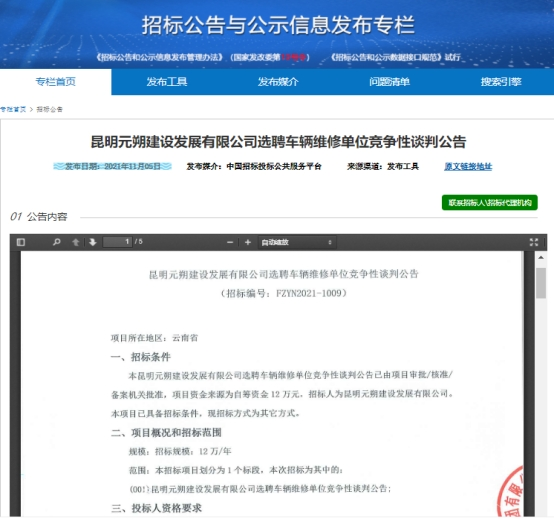Image resolution: width=554 pixels, height=519 pixels.
Task: Switch to the 发布媒介 tab
Action: [278, 82]
